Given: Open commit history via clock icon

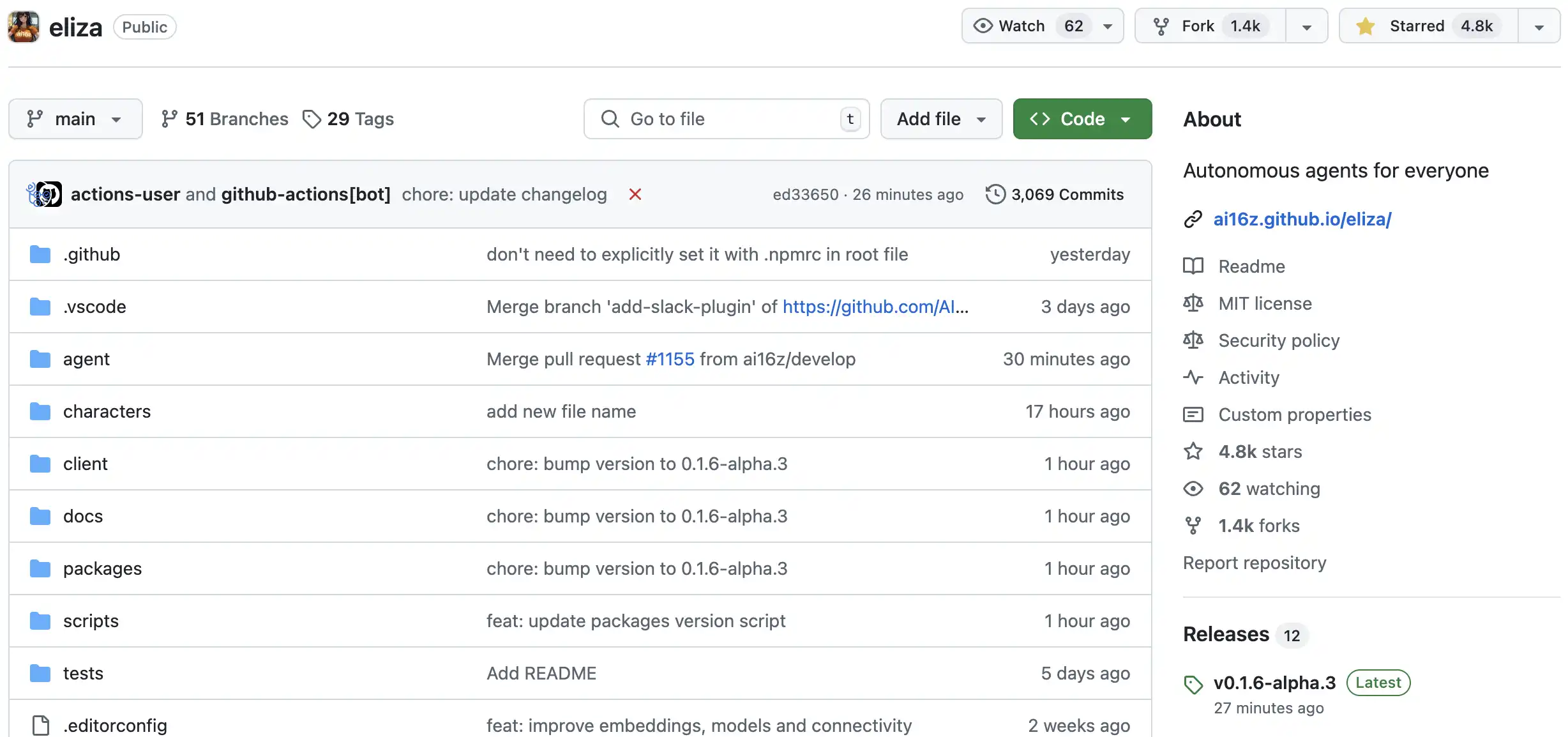Looking at the screenshot, I should (995, 194).
